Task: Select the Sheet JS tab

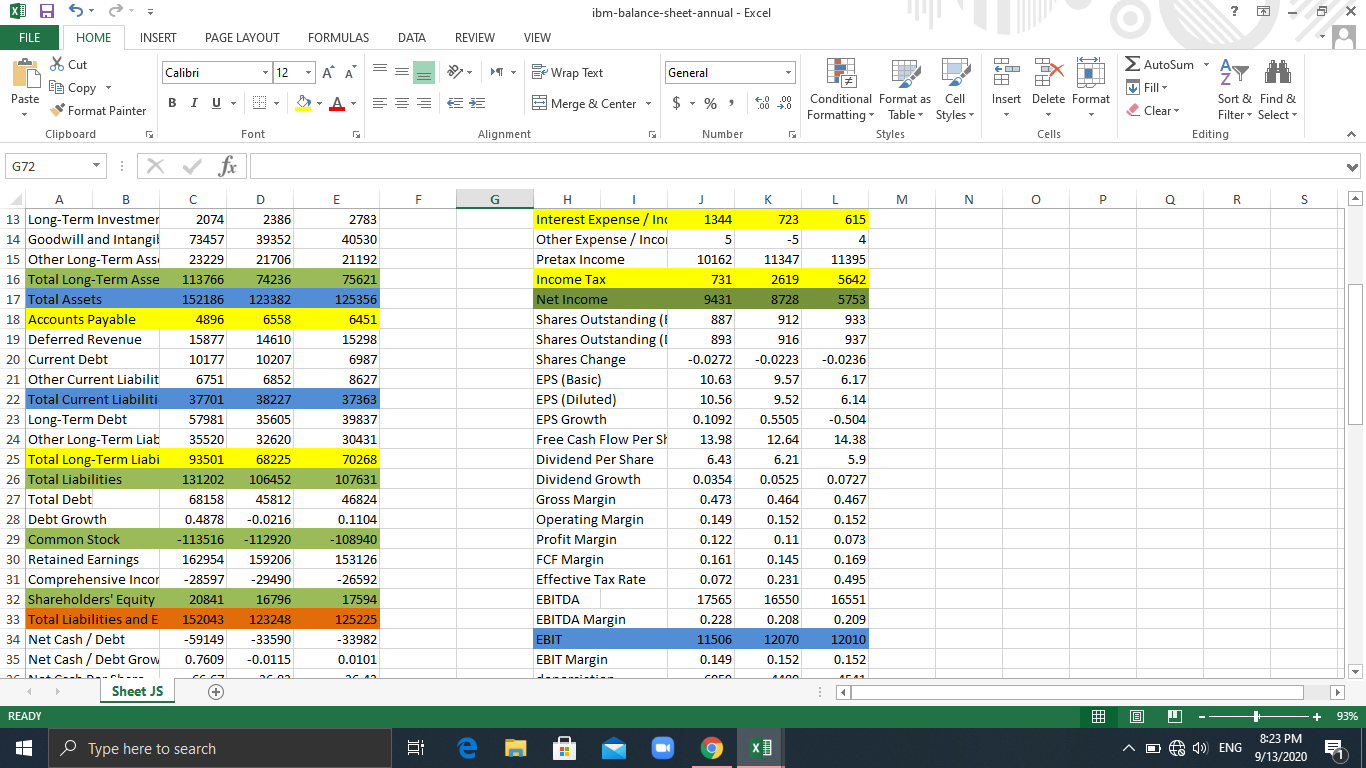Action: (x=136, y=691)
